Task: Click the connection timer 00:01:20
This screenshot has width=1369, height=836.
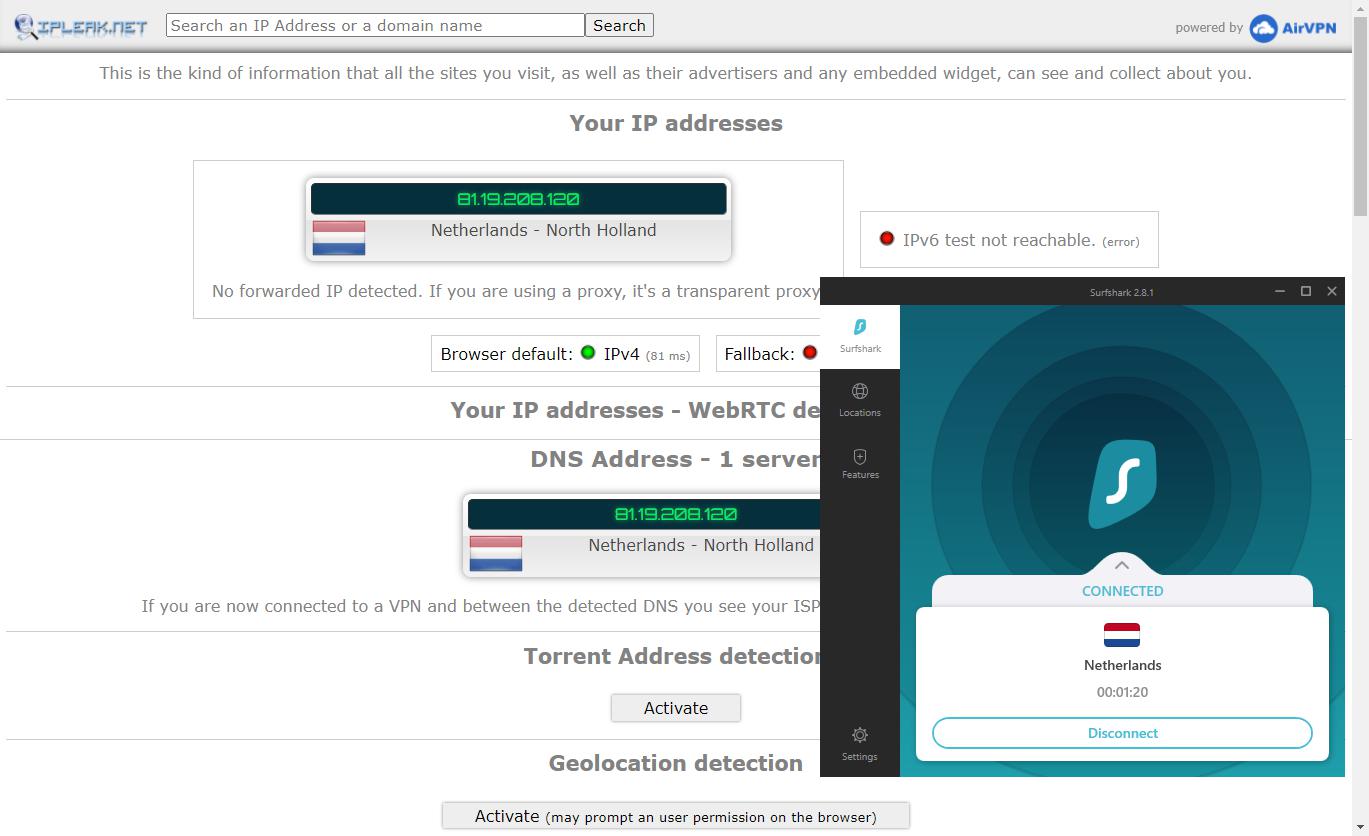Action: pyautogui.click(x=1122, y=692)
